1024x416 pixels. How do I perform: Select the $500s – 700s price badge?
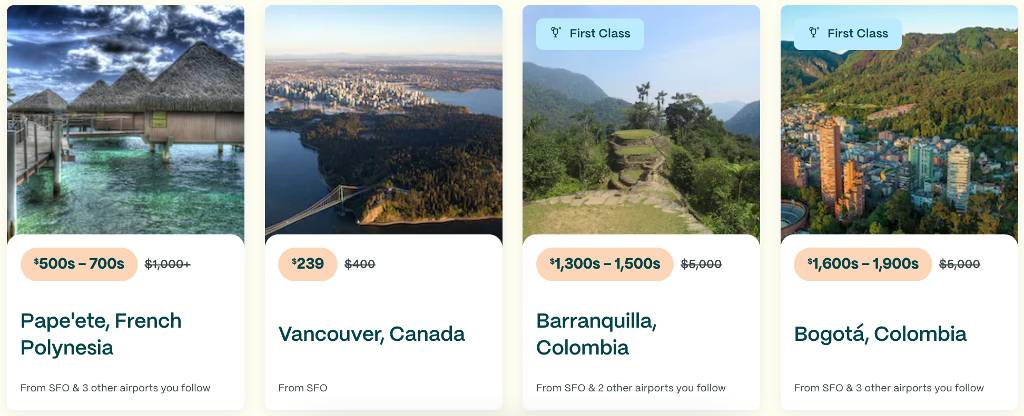coord(79,264)
